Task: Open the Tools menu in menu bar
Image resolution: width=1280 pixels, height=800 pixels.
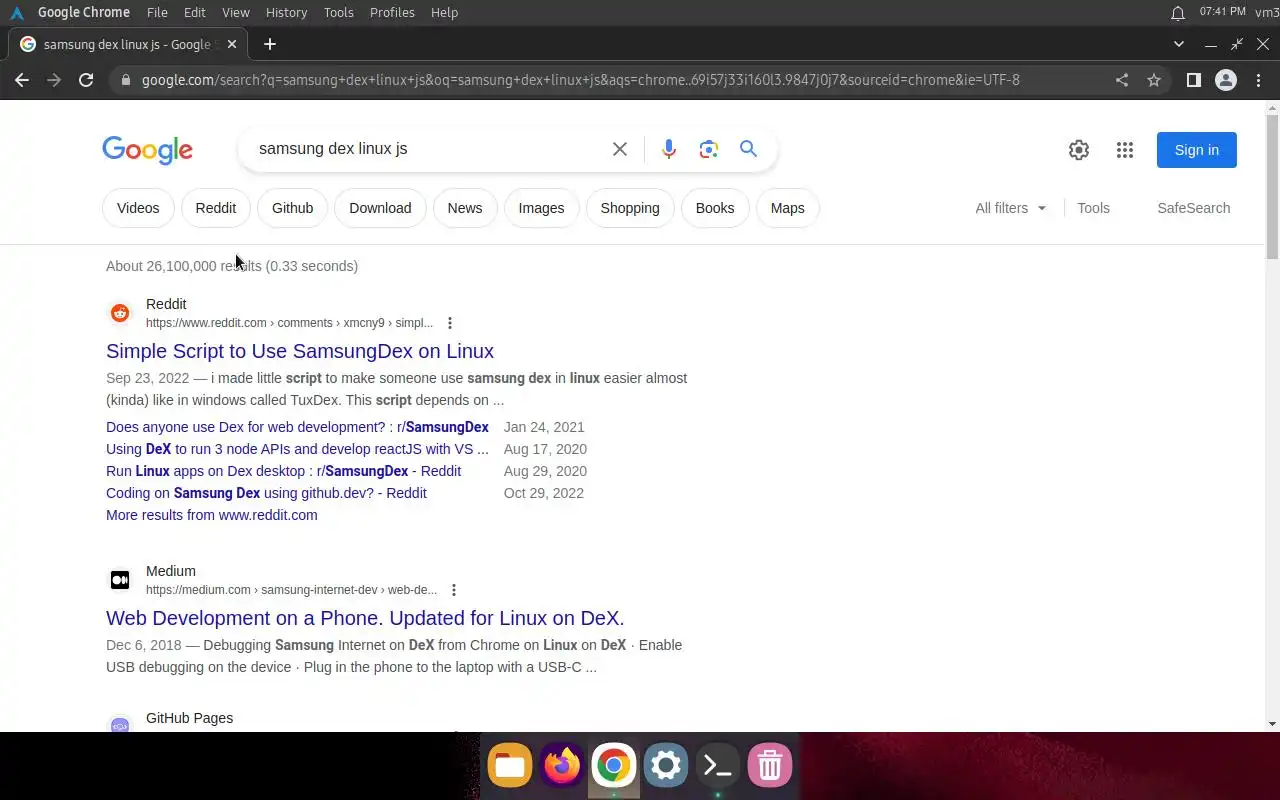Action: (339, 13)
